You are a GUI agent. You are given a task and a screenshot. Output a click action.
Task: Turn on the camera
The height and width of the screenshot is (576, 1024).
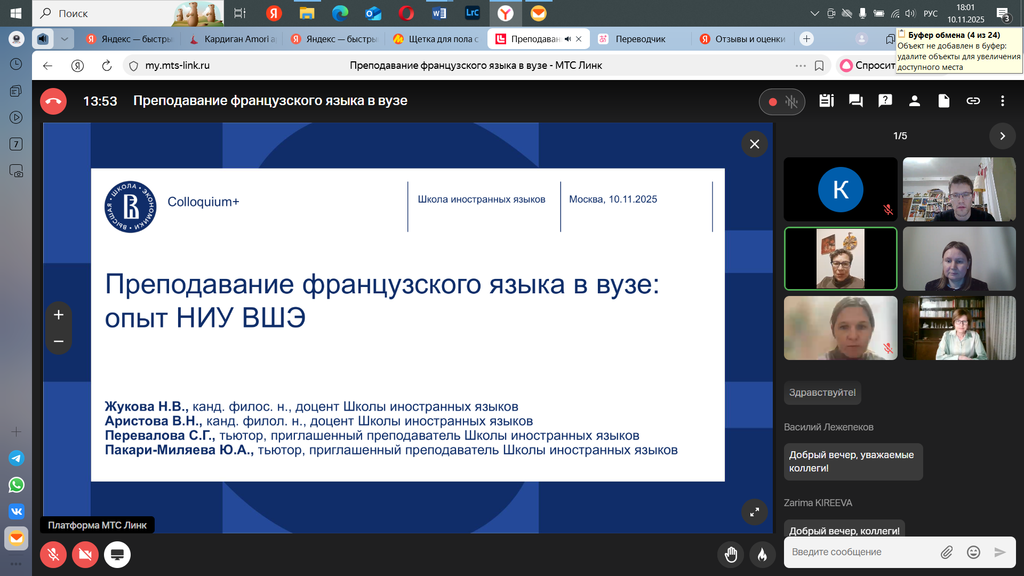pos(85,553)
